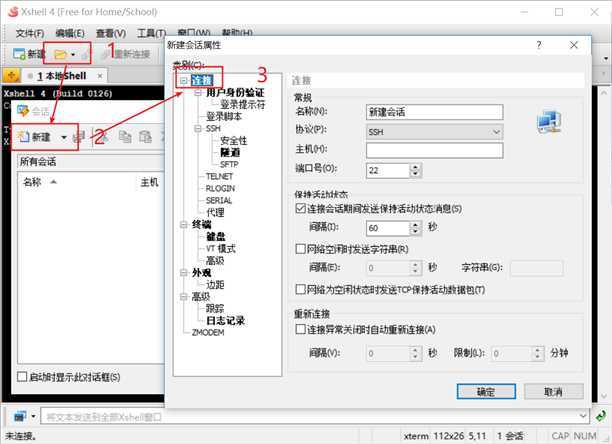Image resolution: width=612 pixels, height=444 pixels.
Task: Select RLOGIN in the category tree
Action: [220, 188]
